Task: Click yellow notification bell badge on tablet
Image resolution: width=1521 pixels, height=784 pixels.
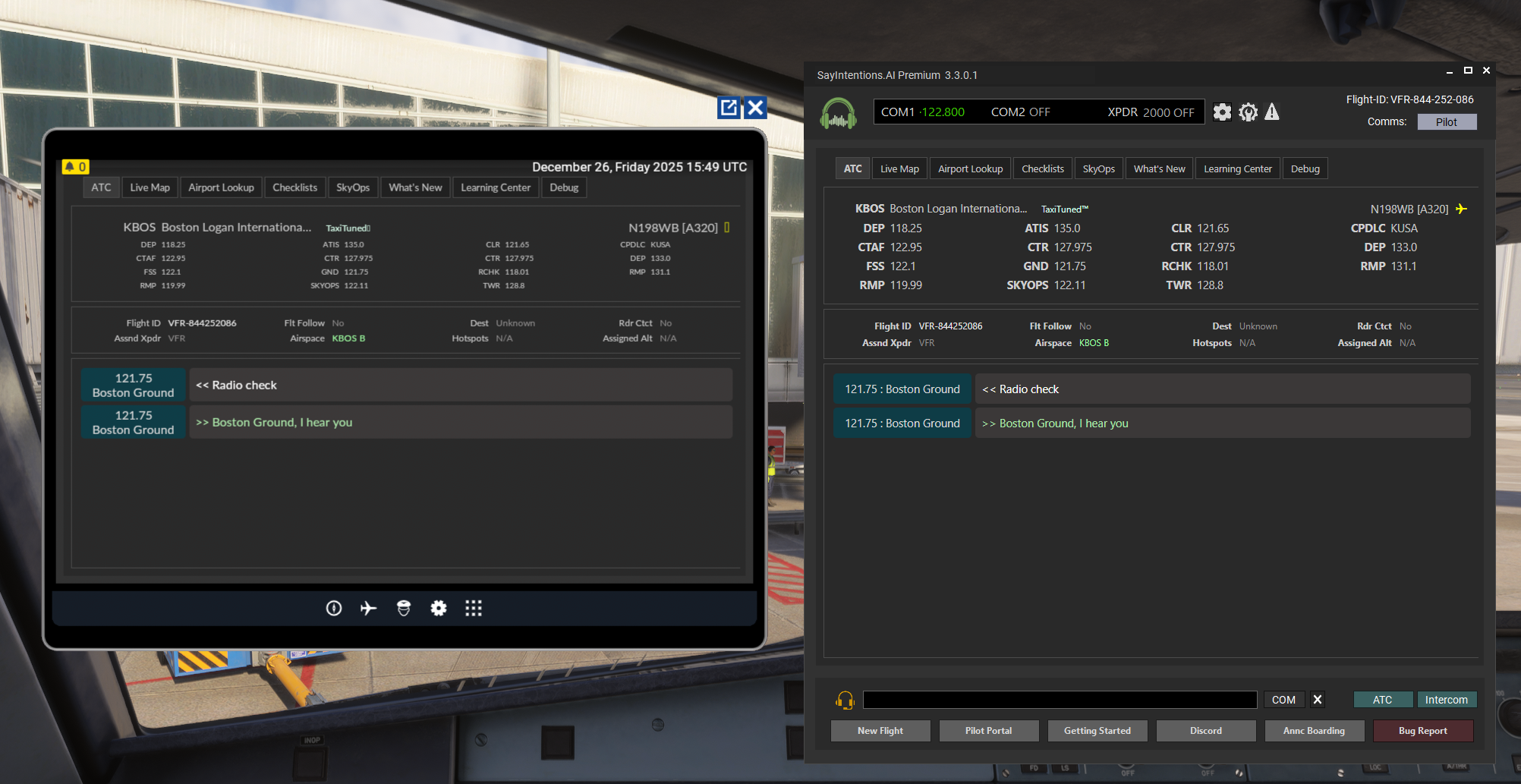Action: (x=75, y=166)
